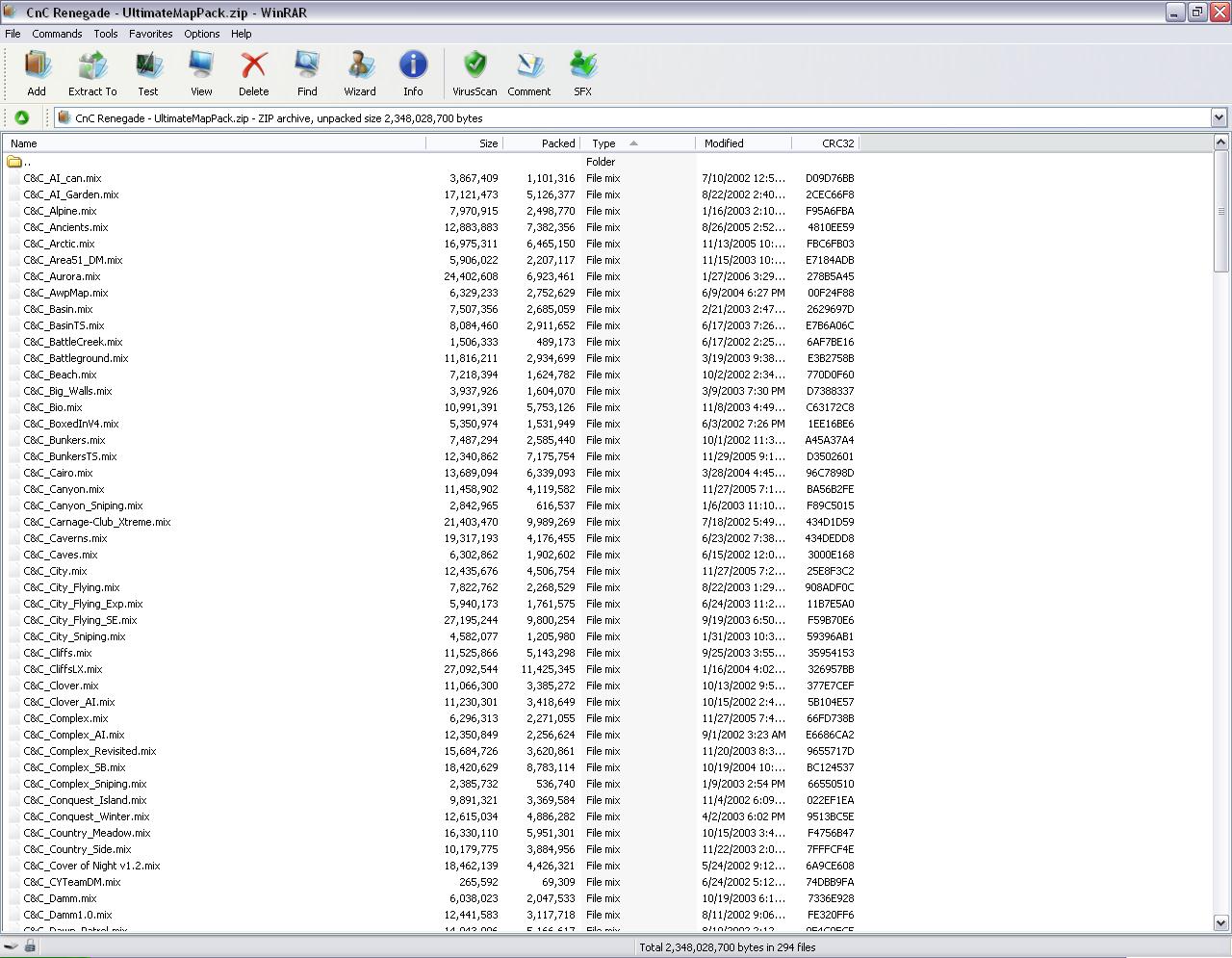This screenshot has width=1232, height=958.
Task: Sort list by the Modified column
Action: (x=742, y=143)
